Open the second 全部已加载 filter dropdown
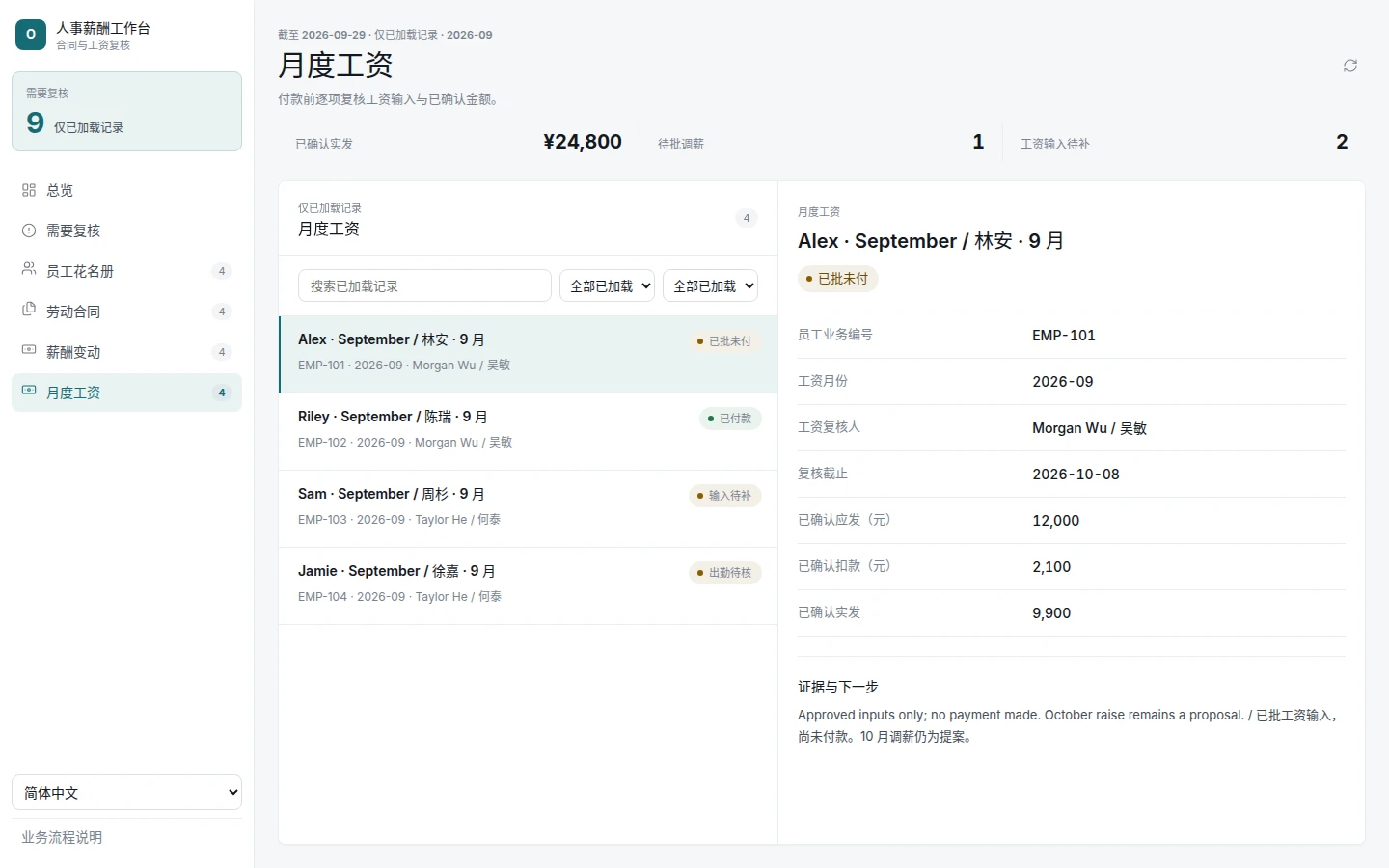 coord(711,285)
